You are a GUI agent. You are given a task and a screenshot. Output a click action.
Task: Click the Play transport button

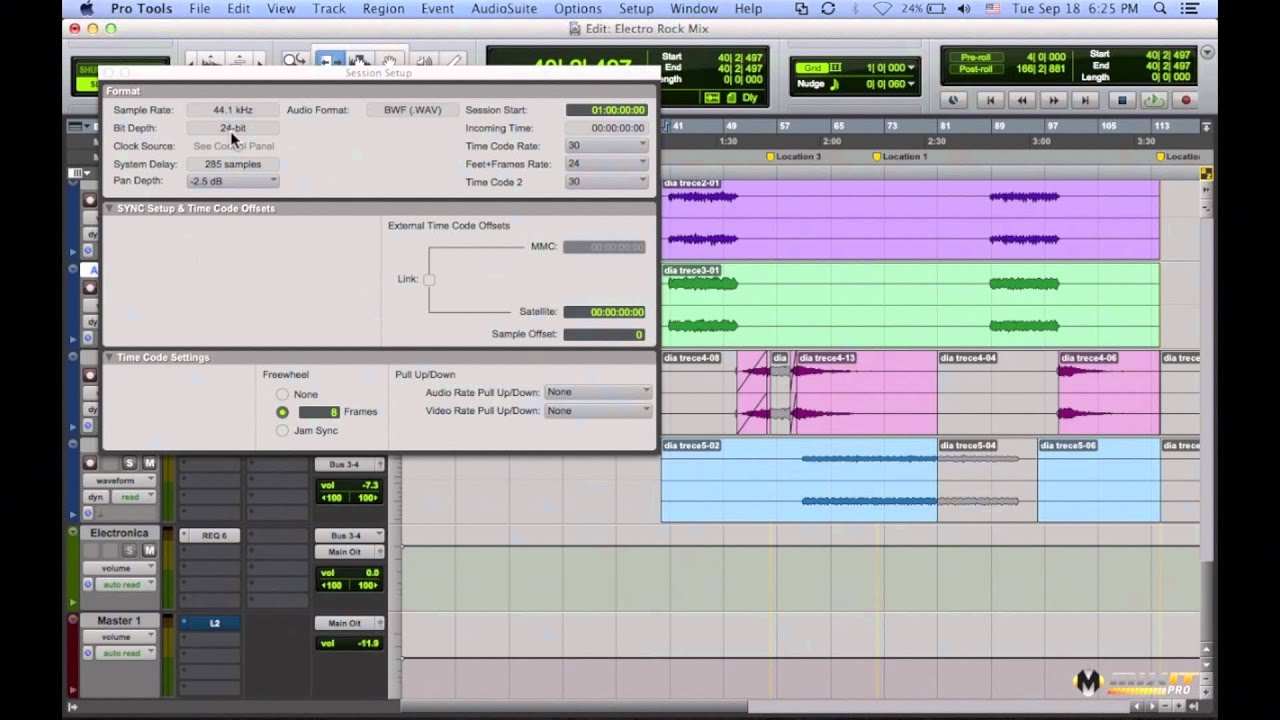click(x=1154, y=100)
